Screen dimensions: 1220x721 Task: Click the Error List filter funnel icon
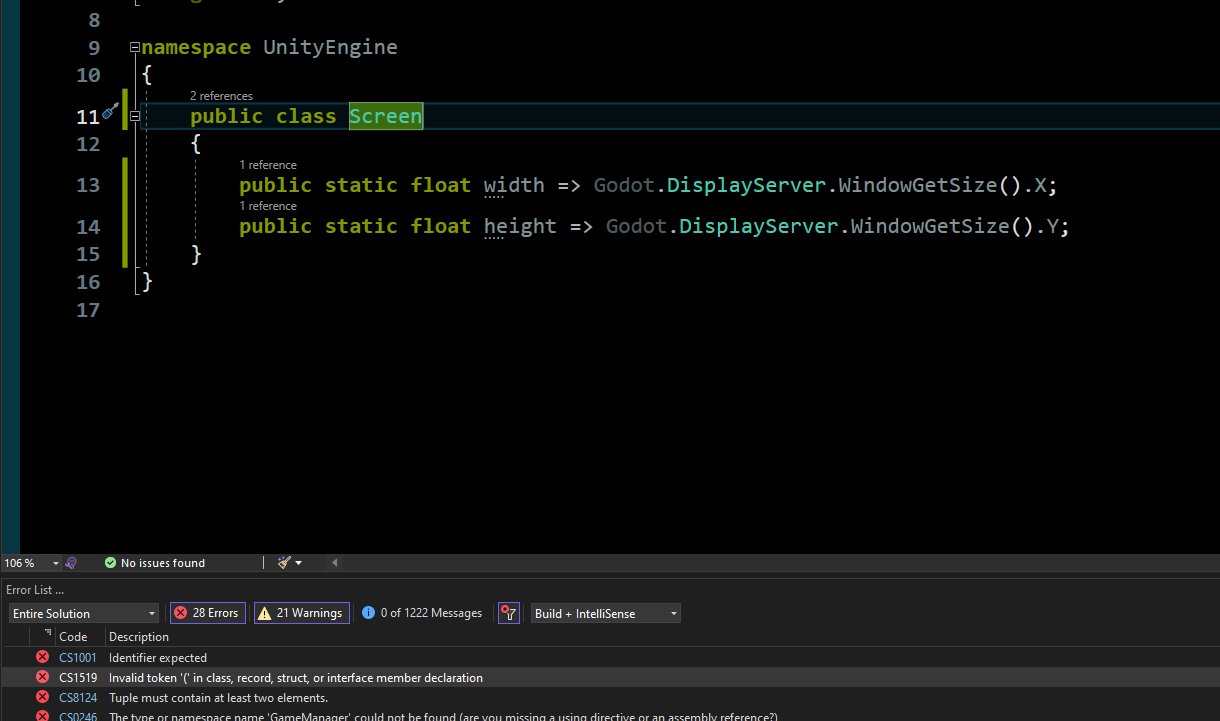coord(509,613)
